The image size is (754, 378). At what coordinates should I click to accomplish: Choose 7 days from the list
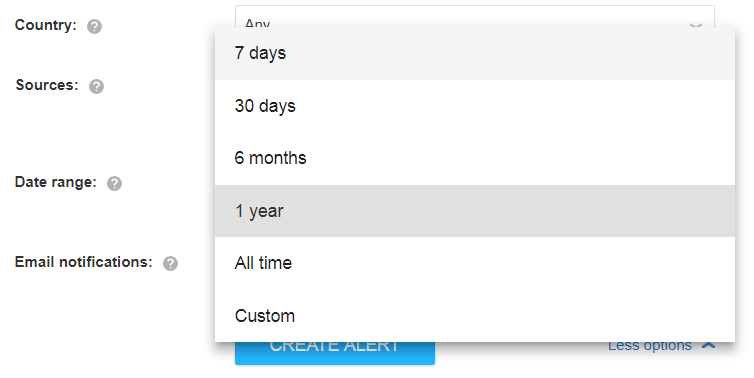click(x=475, y=53)
